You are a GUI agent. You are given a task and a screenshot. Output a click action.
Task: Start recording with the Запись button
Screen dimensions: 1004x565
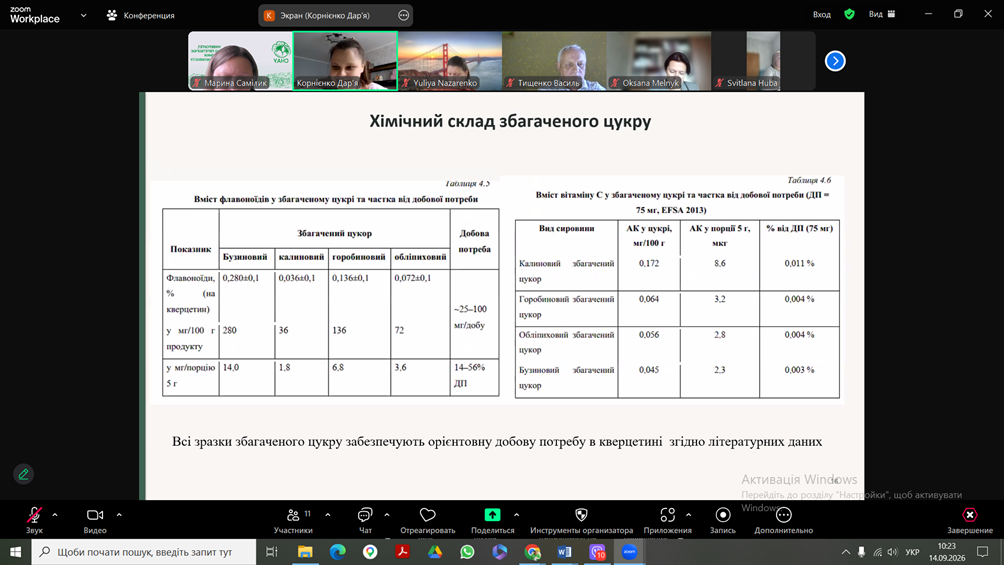tap(722, 520)
